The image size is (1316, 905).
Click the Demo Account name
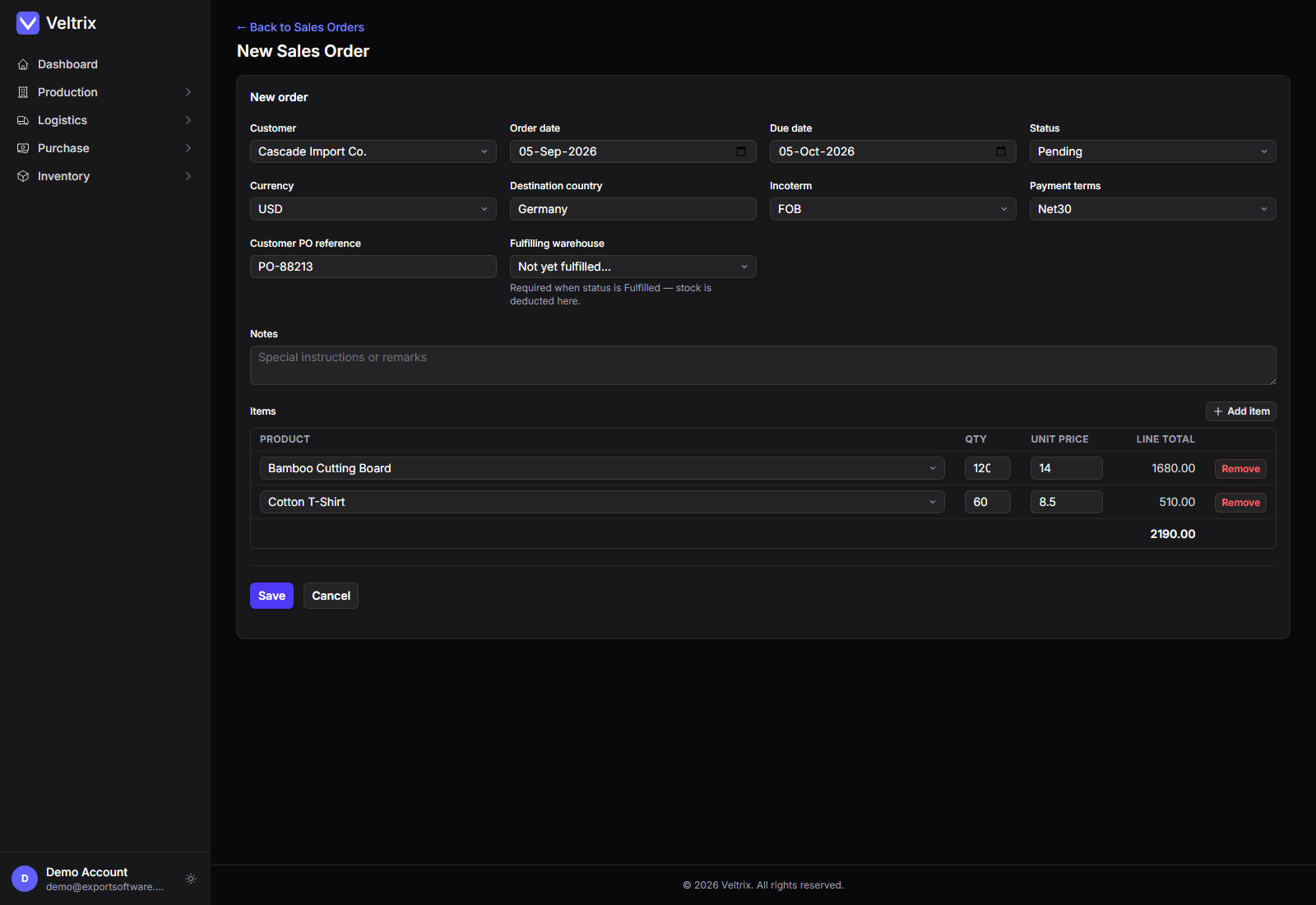[x=86, y=872]
